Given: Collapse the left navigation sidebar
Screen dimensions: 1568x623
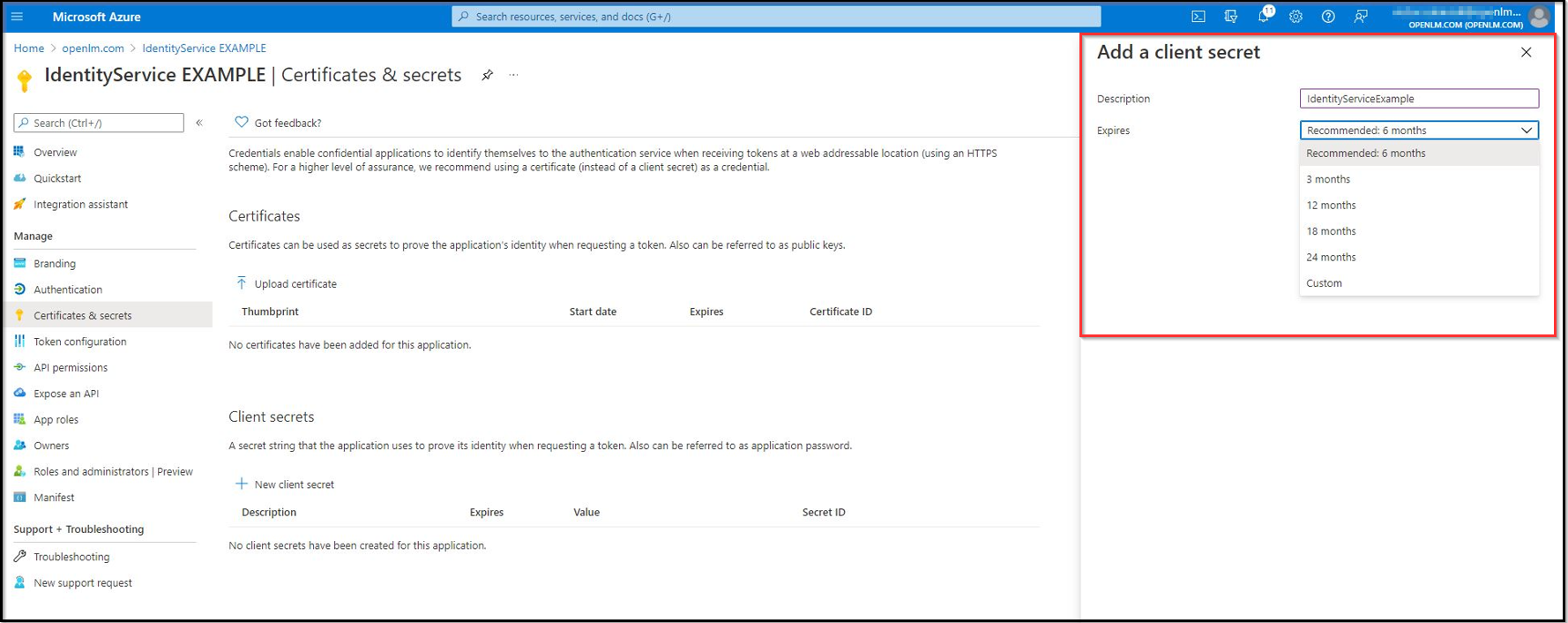Looking at the screenshot, I should 199,123.
